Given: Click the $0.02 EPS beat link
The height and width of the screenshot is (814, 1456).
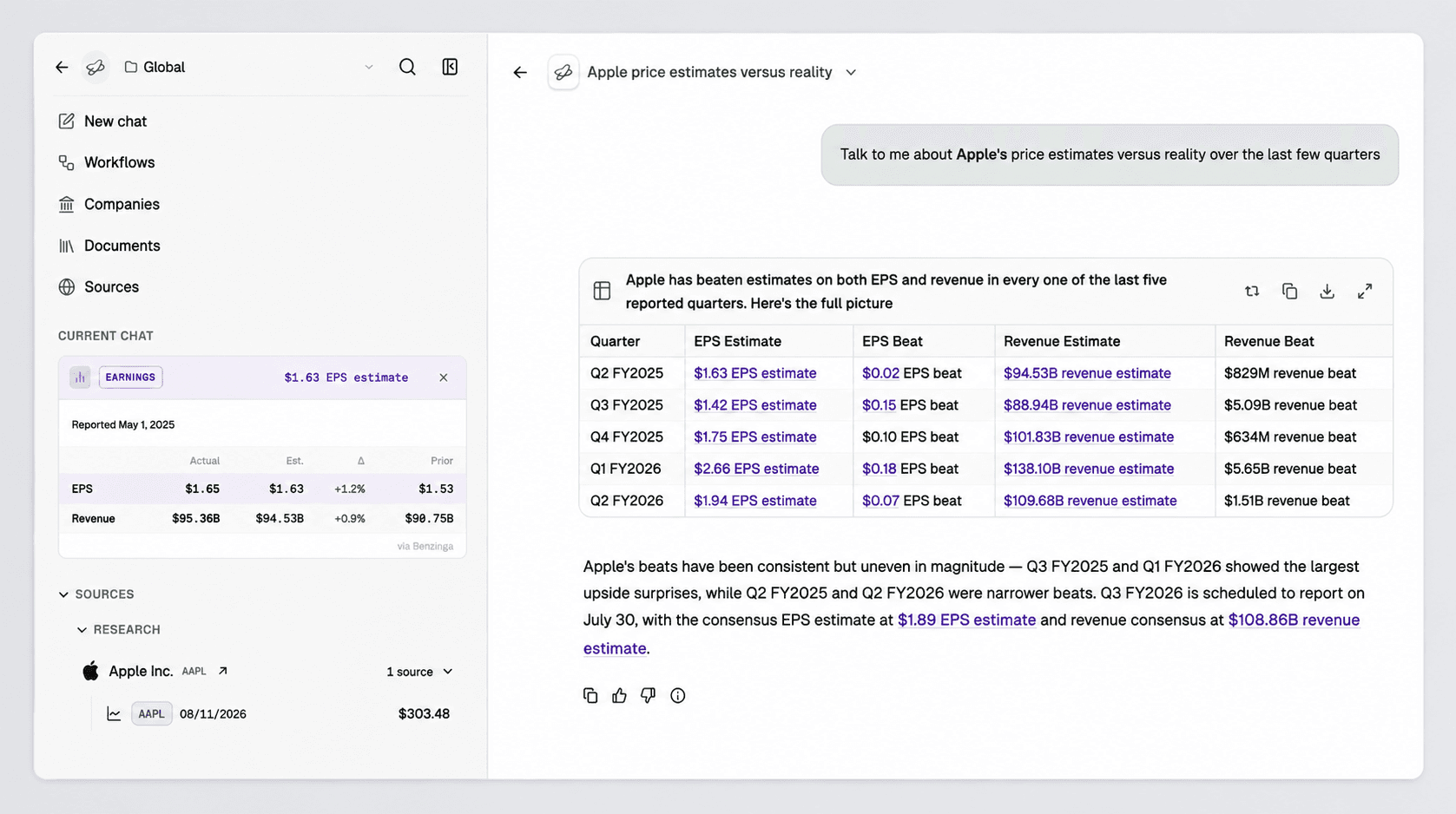Looking at the screenshot, I should tap(880, 373).
